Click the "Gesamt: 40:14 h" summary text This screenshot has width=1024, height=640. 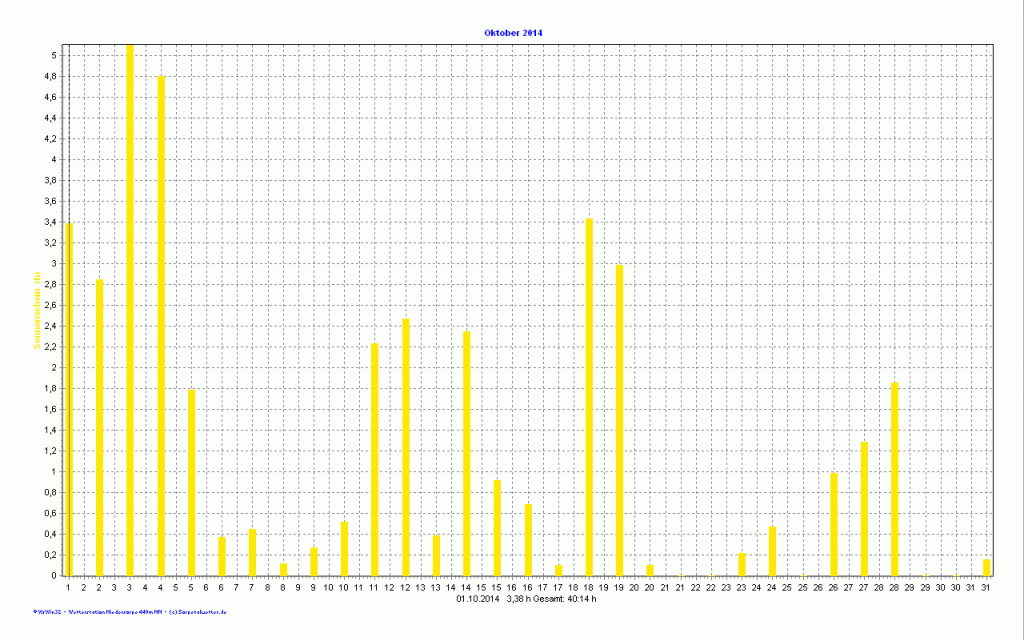[x=565, y=599]
